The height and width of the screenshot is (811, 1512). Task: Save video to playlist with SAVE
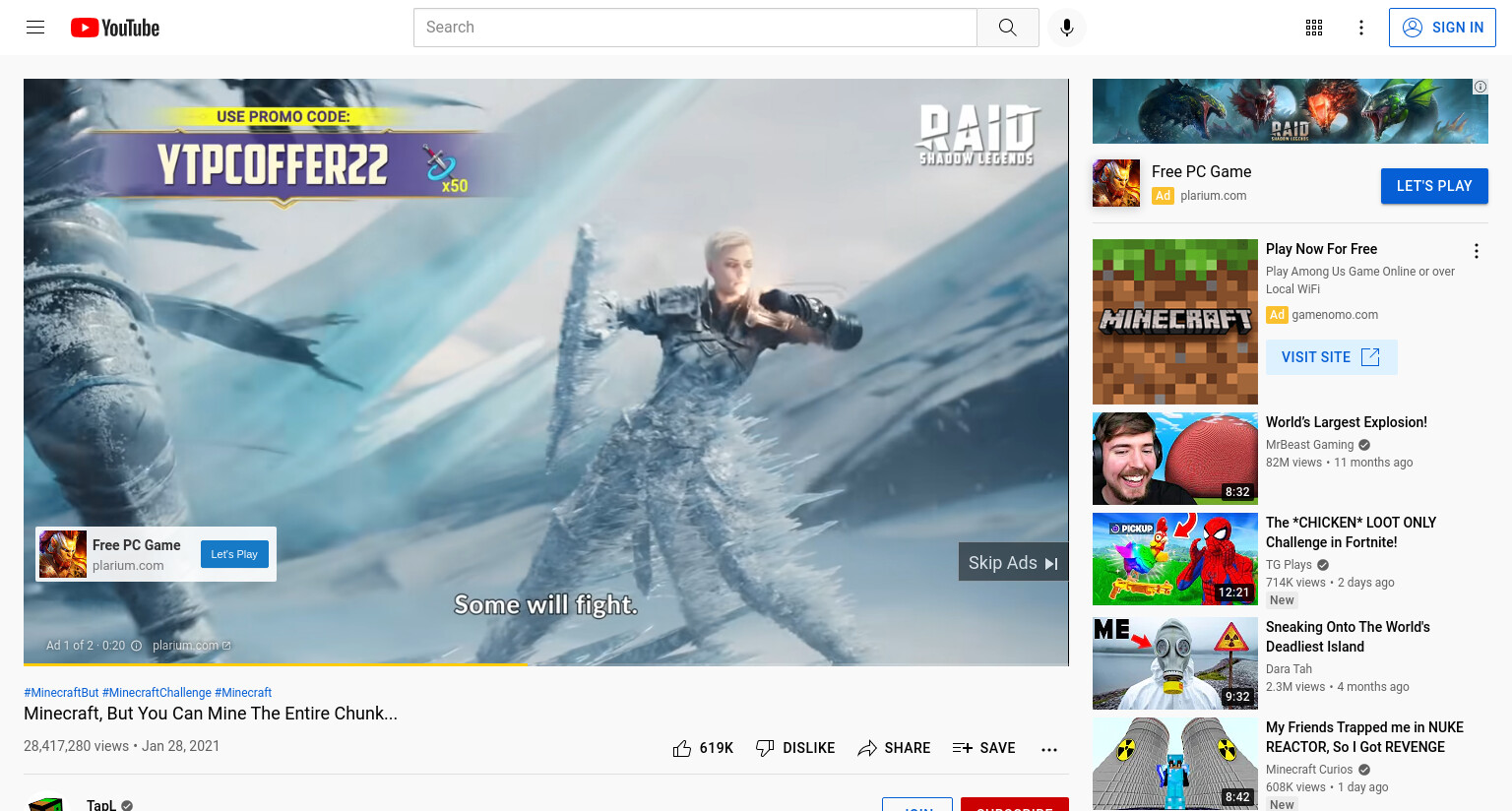point(983,748)
